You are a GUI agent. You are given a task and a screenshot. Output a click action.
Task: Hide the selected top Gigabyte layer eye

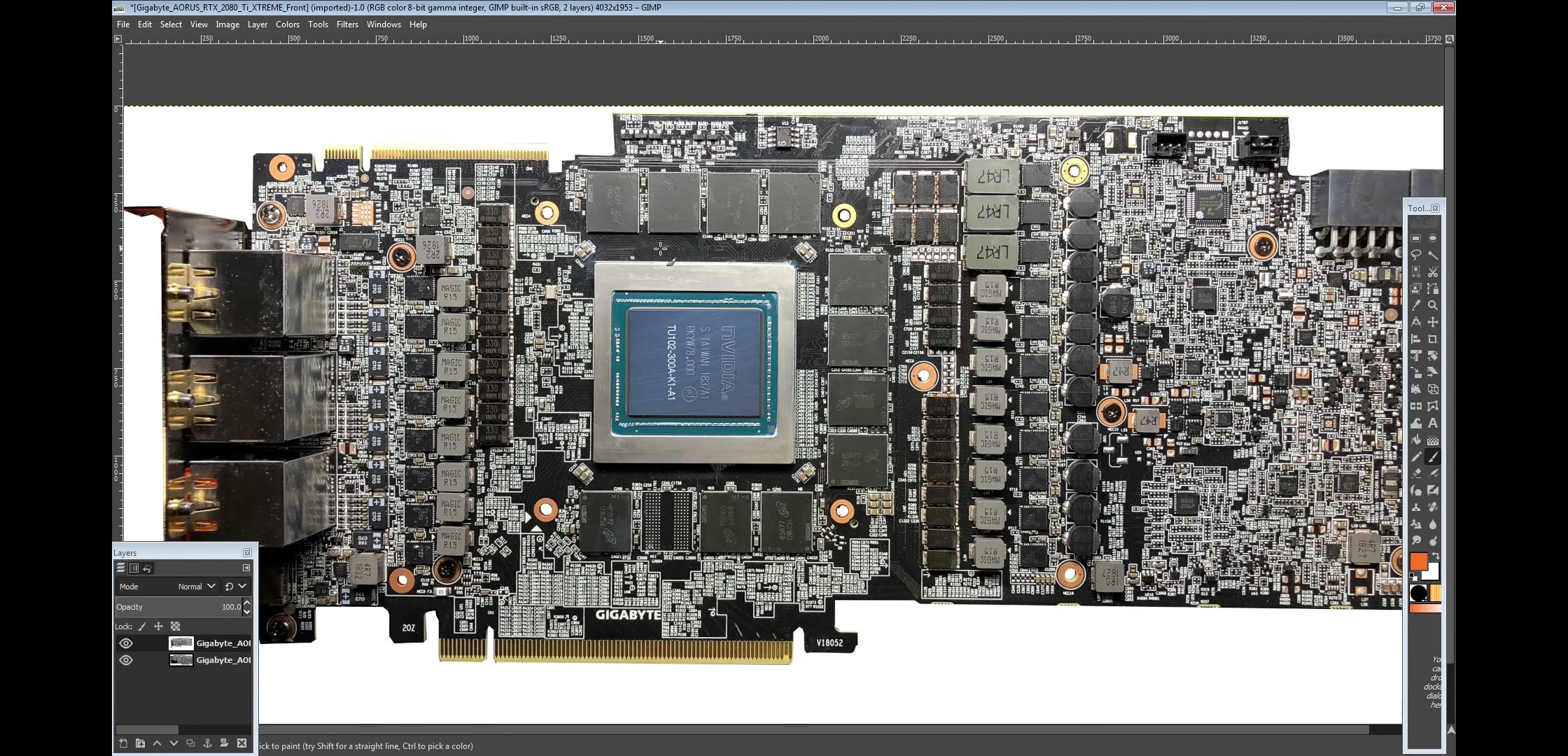[x=126, y=643]
